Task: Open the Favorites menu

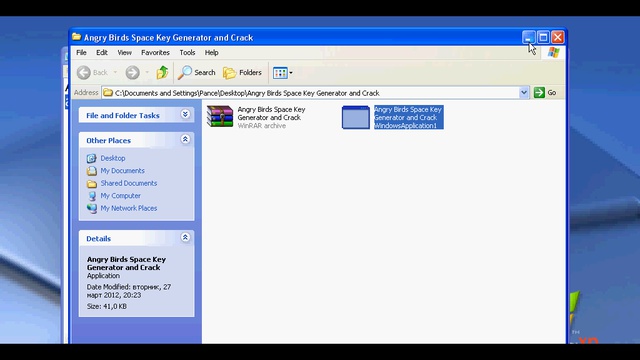Action: [x=155, y=53]
